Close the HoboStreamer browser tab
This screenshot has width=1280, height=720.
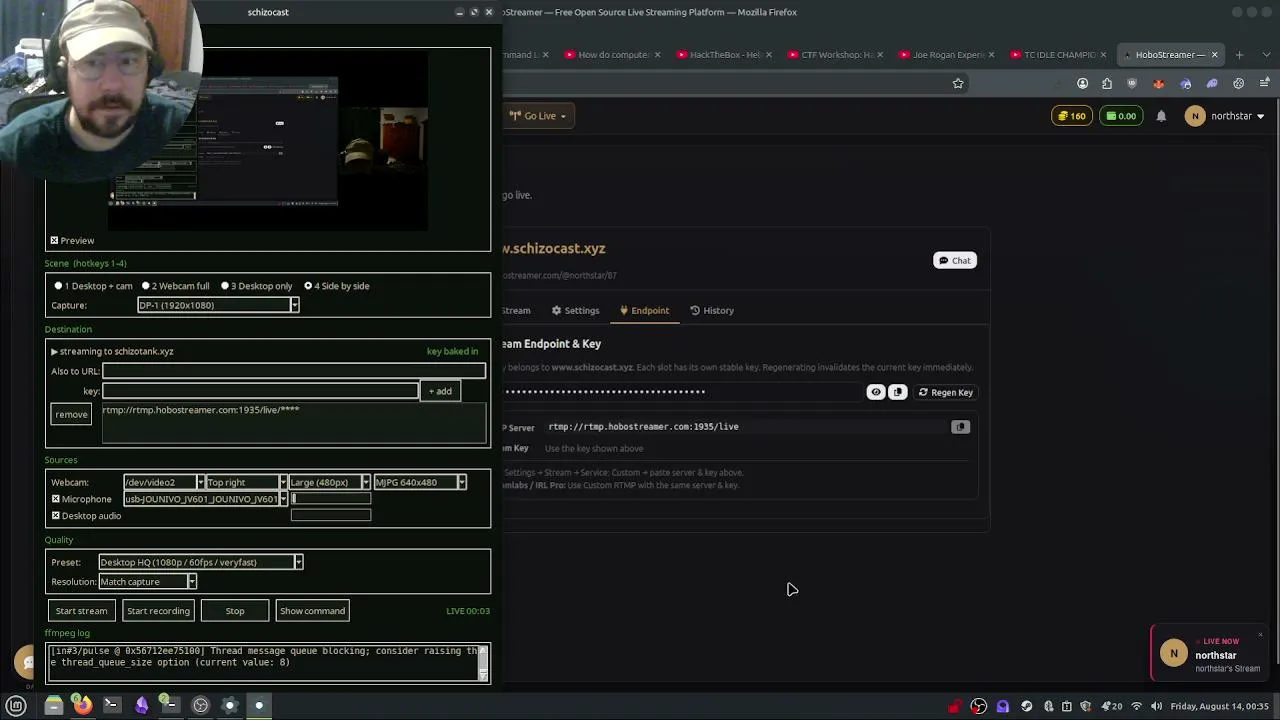click(1215, 55)
